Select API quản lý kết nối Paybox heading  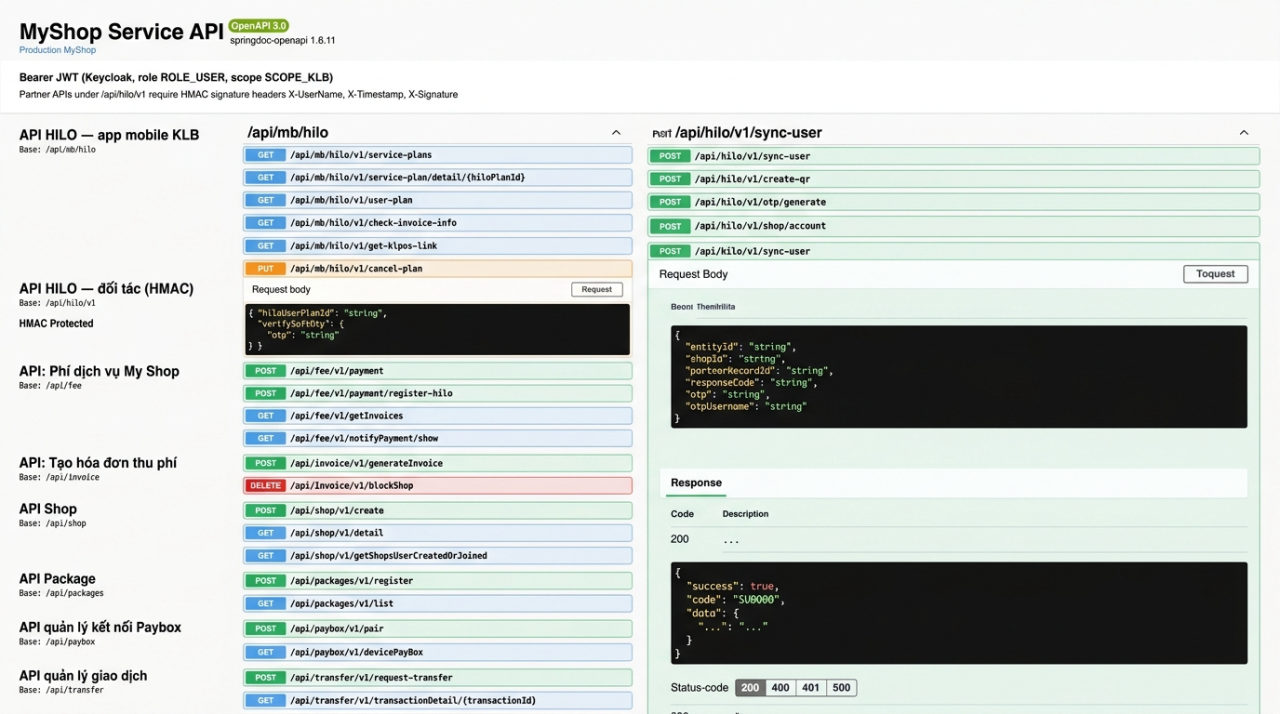(x=100, y=627)
